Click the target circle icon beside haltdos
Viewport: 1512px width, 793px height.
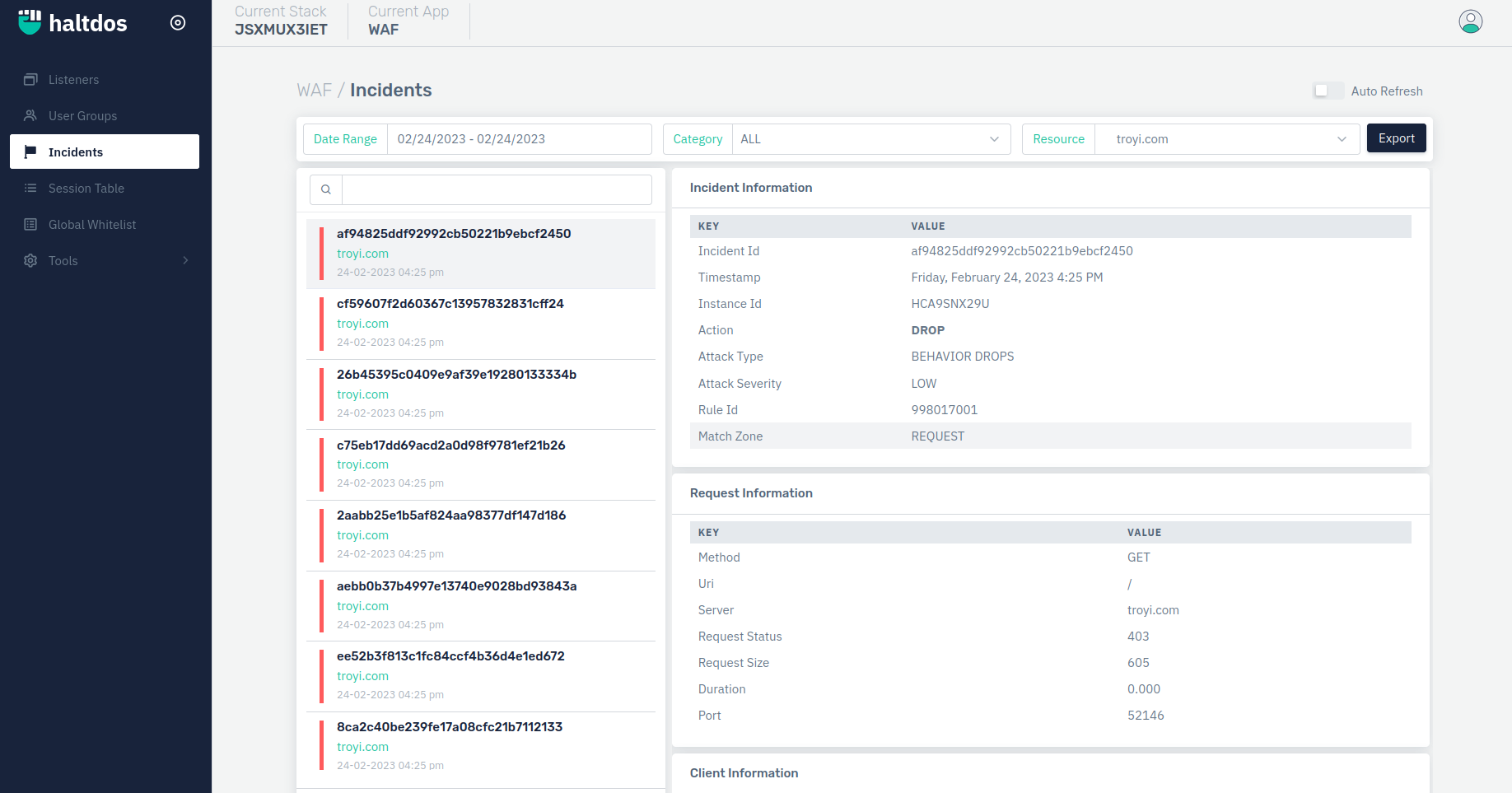click(x=178, y=23)
